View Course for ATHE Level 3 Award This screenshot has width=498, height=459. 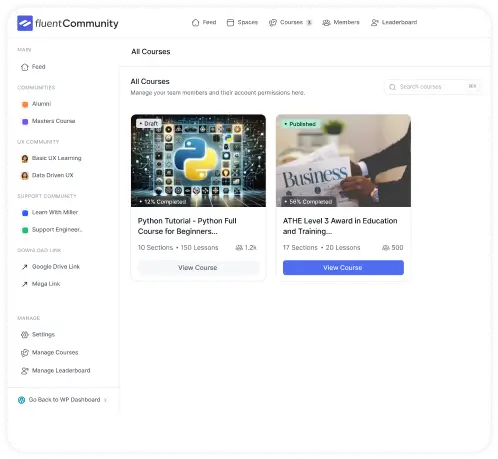pos(343,268)
